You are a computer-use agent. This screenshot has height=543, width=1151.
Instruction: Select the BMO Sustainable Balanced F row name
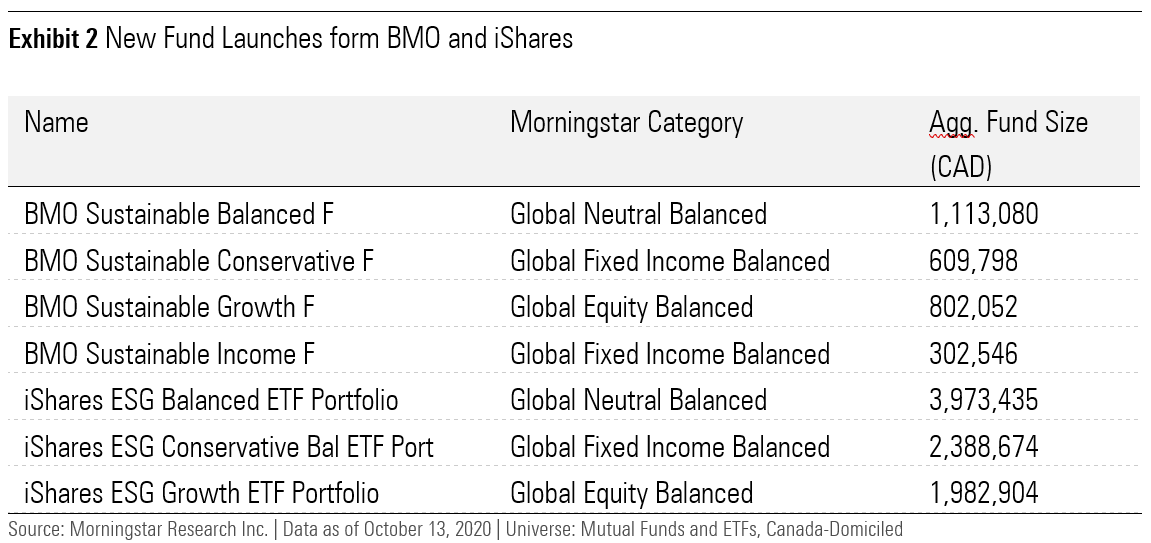[x=179, y=214]
